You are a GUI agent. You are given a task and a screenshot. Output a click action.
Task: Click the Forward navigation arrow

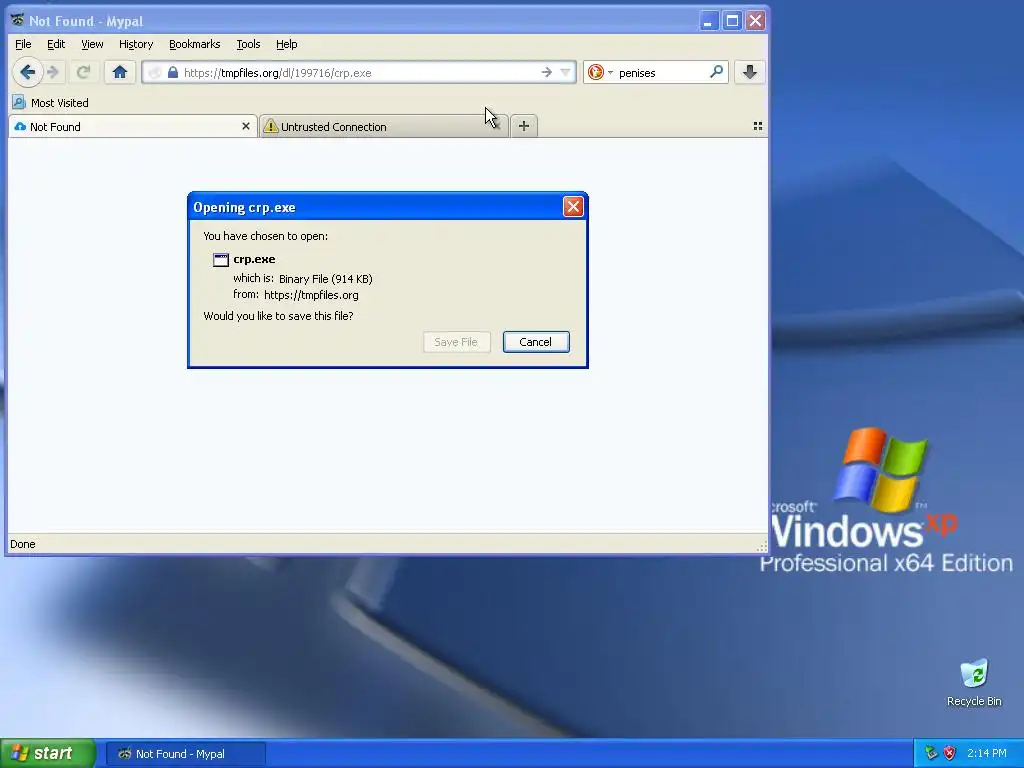click(54, 72)
